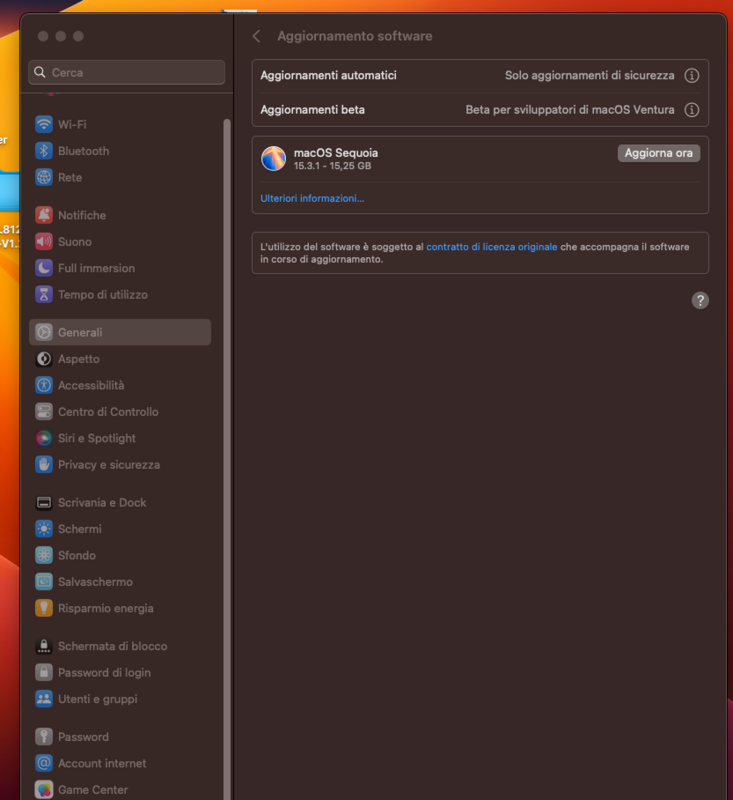This screenshot has width=733, height=800.
Task: Open Centro di Controllo icon
Action: pos(44,412)
